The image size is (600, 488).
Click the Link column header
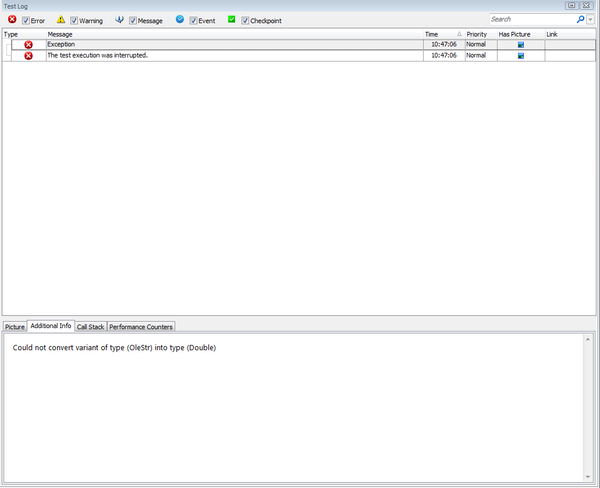coord(570,34)
